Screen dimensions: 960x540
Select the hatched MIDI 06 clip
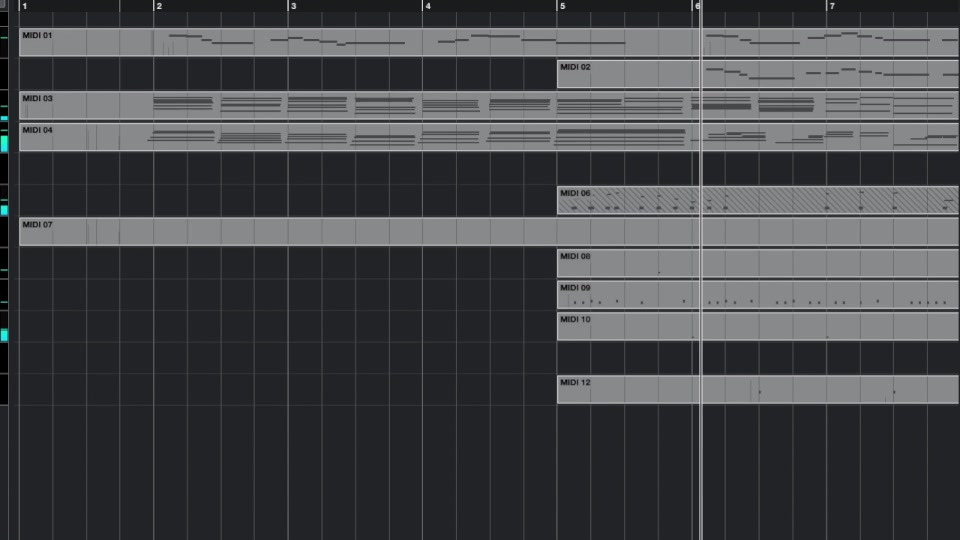pyautogui.click(x=758, y=200)
